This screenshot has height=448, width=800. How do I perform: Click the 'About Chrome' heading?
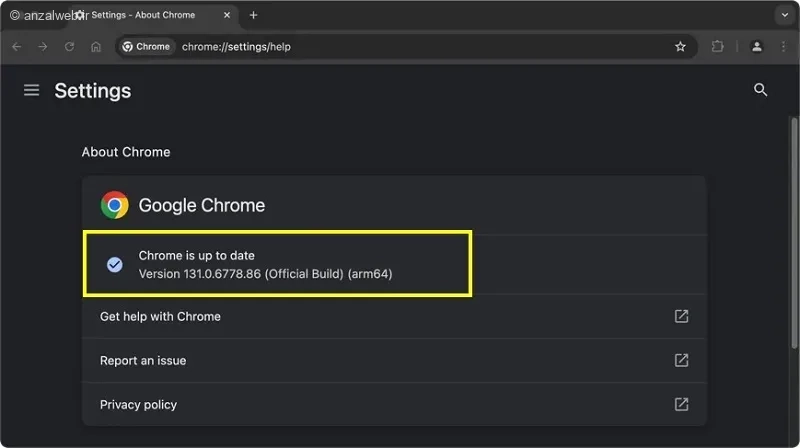tap(126, 152)
